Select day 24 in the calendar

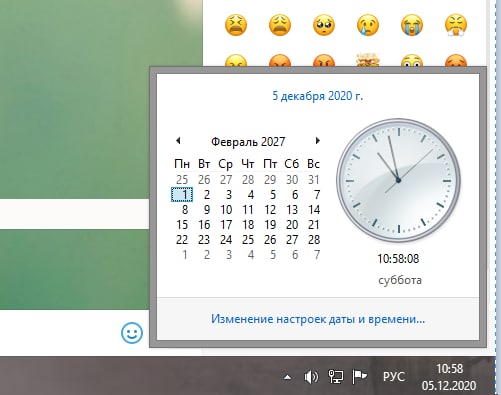(226, 240)
